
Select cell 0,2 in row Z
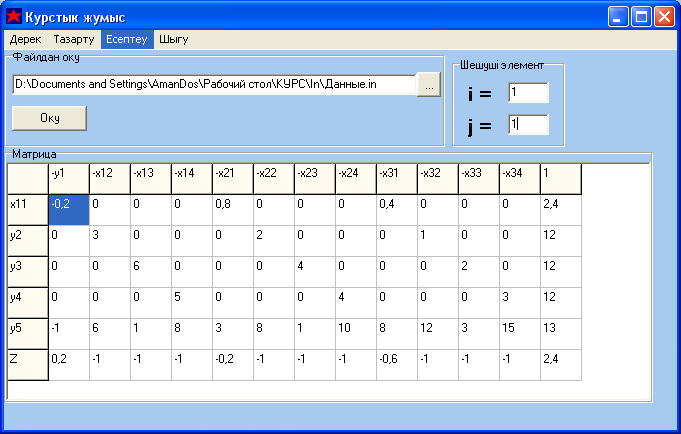tap(69, 365)
